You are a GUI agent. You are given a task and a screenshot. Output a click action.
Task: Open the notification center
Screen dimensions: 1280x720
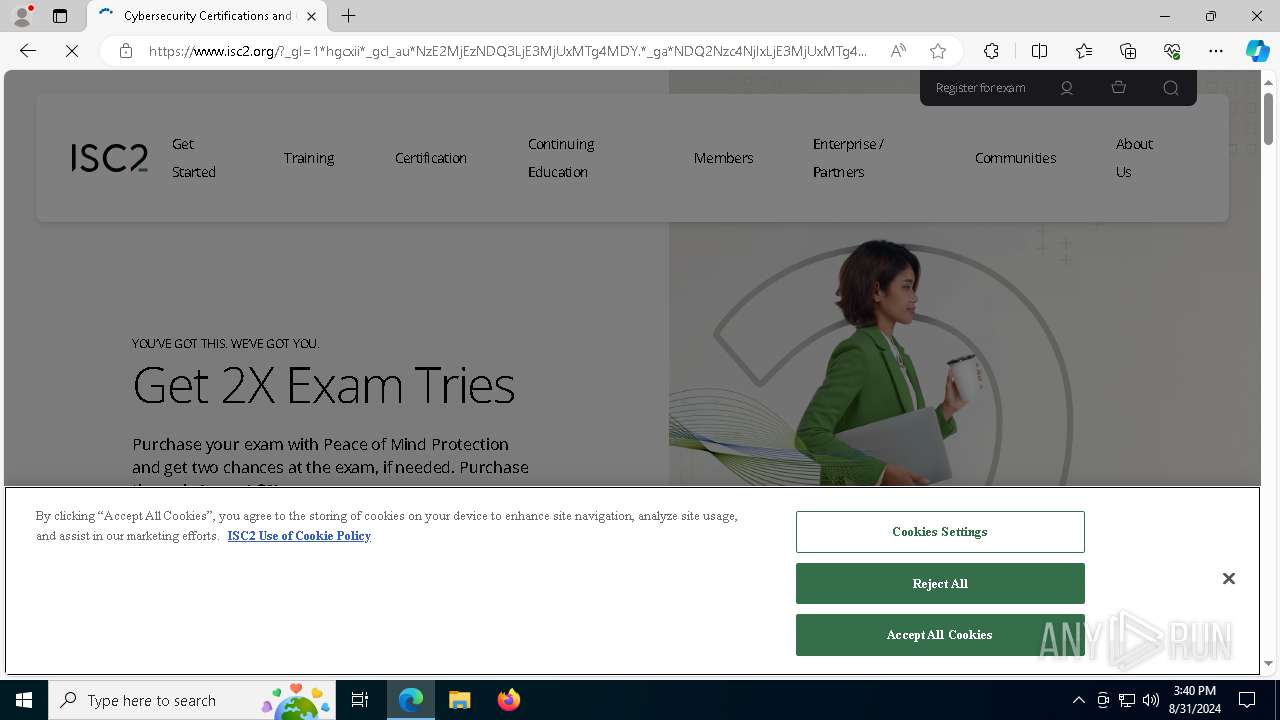pos(1247,700)
